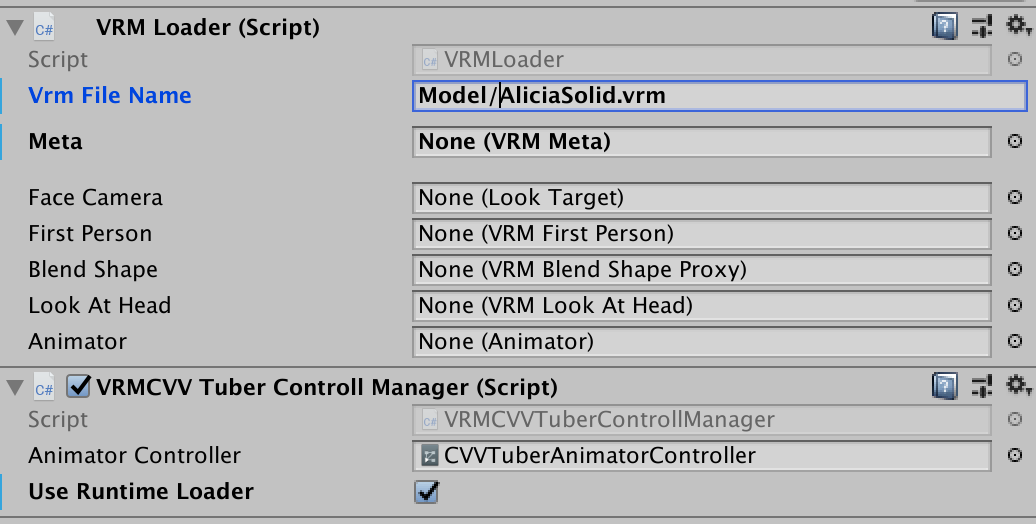Open presets for VRMCVV Tuber Controll Manager

coord(981,386)
